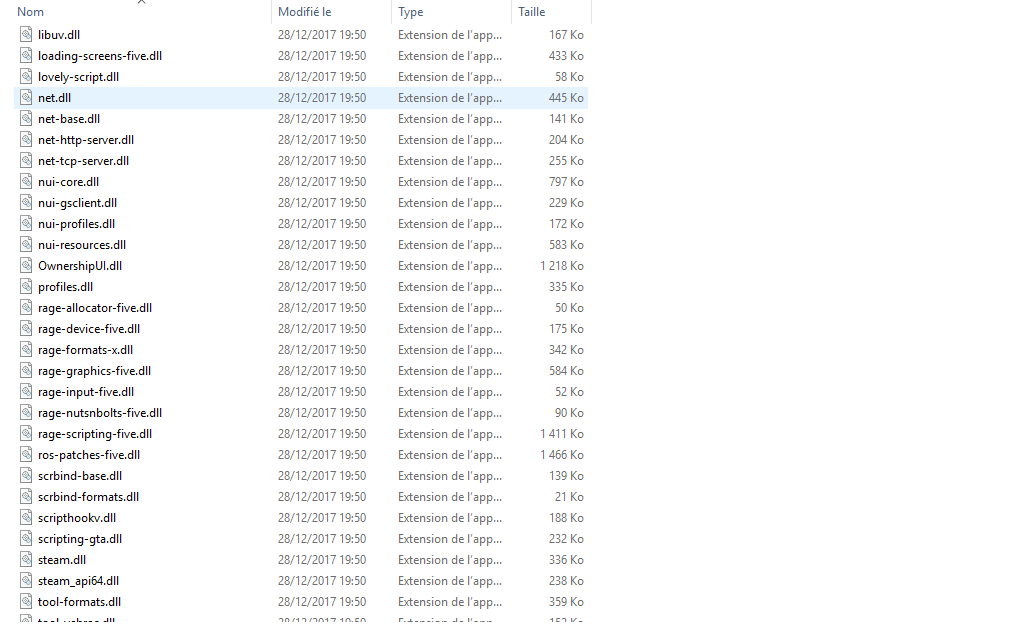
Task: Select the scripting-gta.dll file name
Action: pos(80,539)
